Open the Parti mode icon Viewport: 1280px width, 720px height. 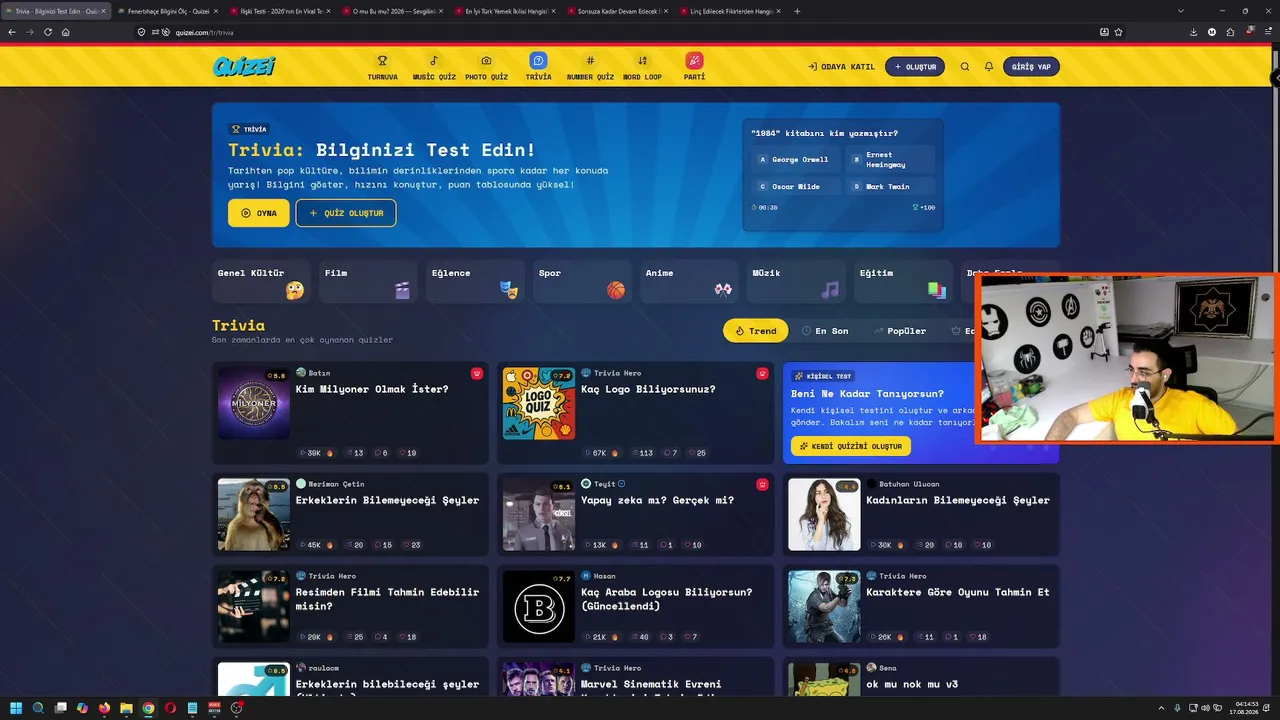coord(694,61)
